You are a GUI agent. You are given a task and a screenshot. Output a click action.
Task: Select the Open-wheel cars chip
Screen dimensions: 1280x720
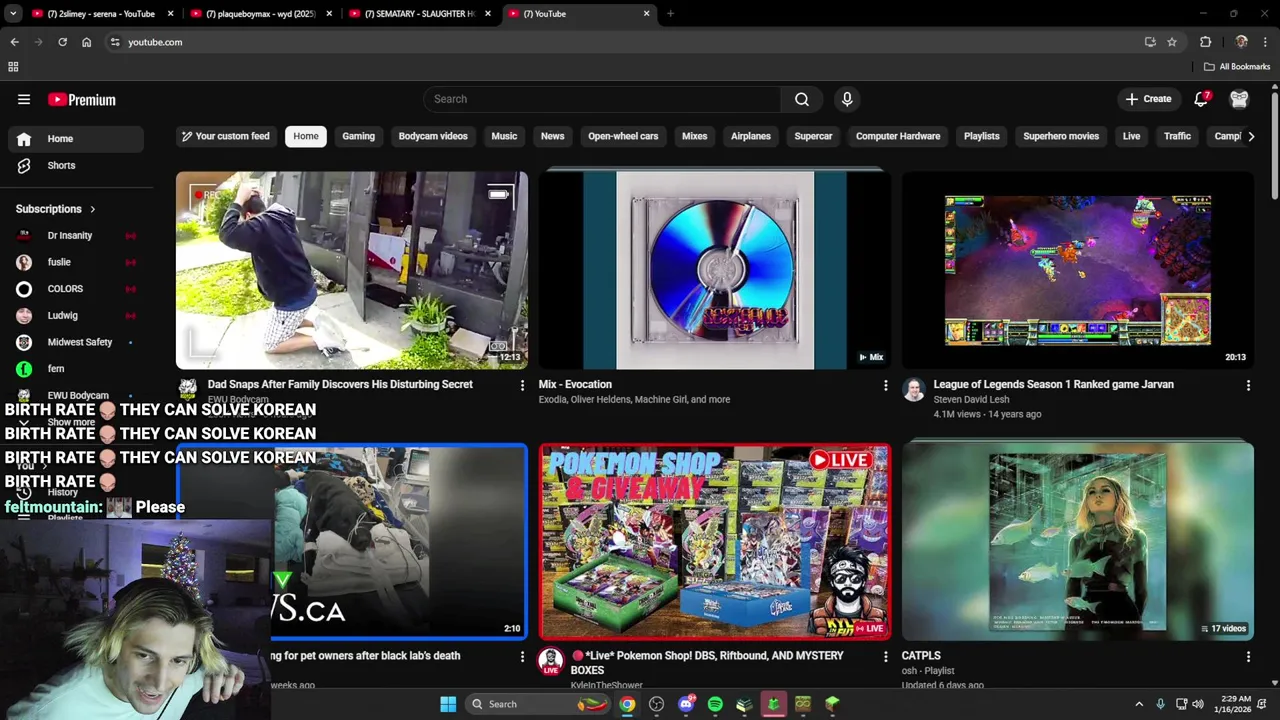coord(623,136)
